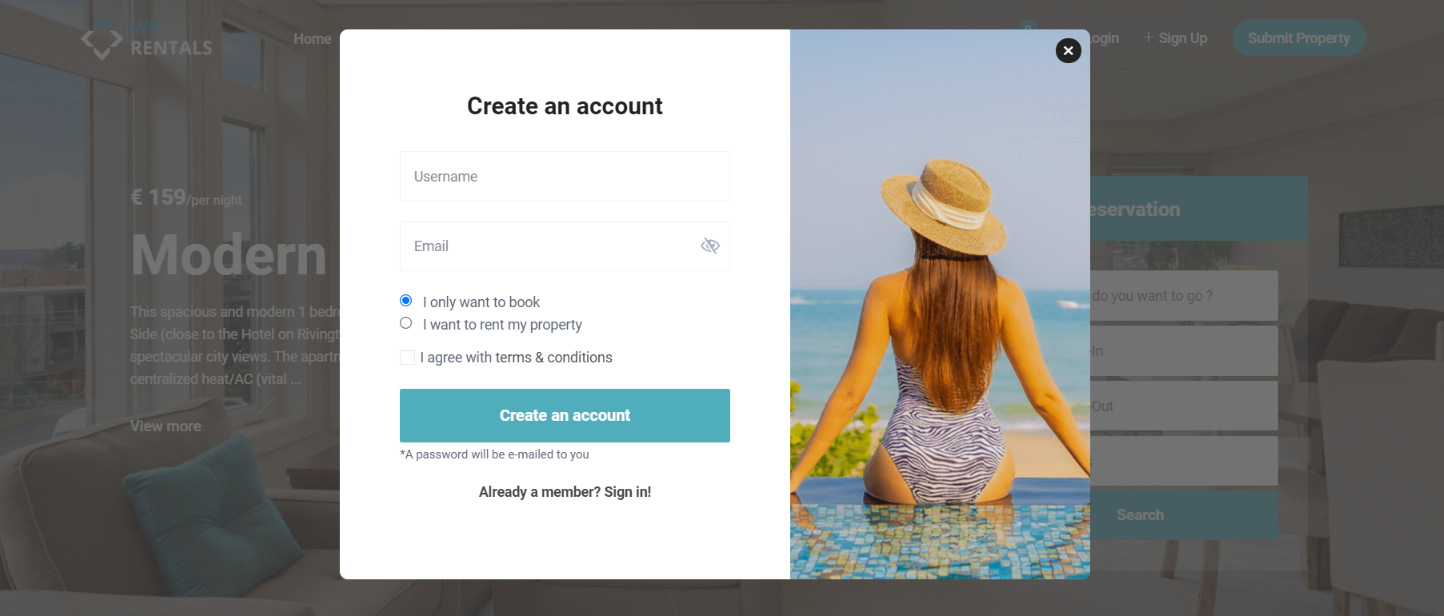Open the Check In date field

point(1184,351)
